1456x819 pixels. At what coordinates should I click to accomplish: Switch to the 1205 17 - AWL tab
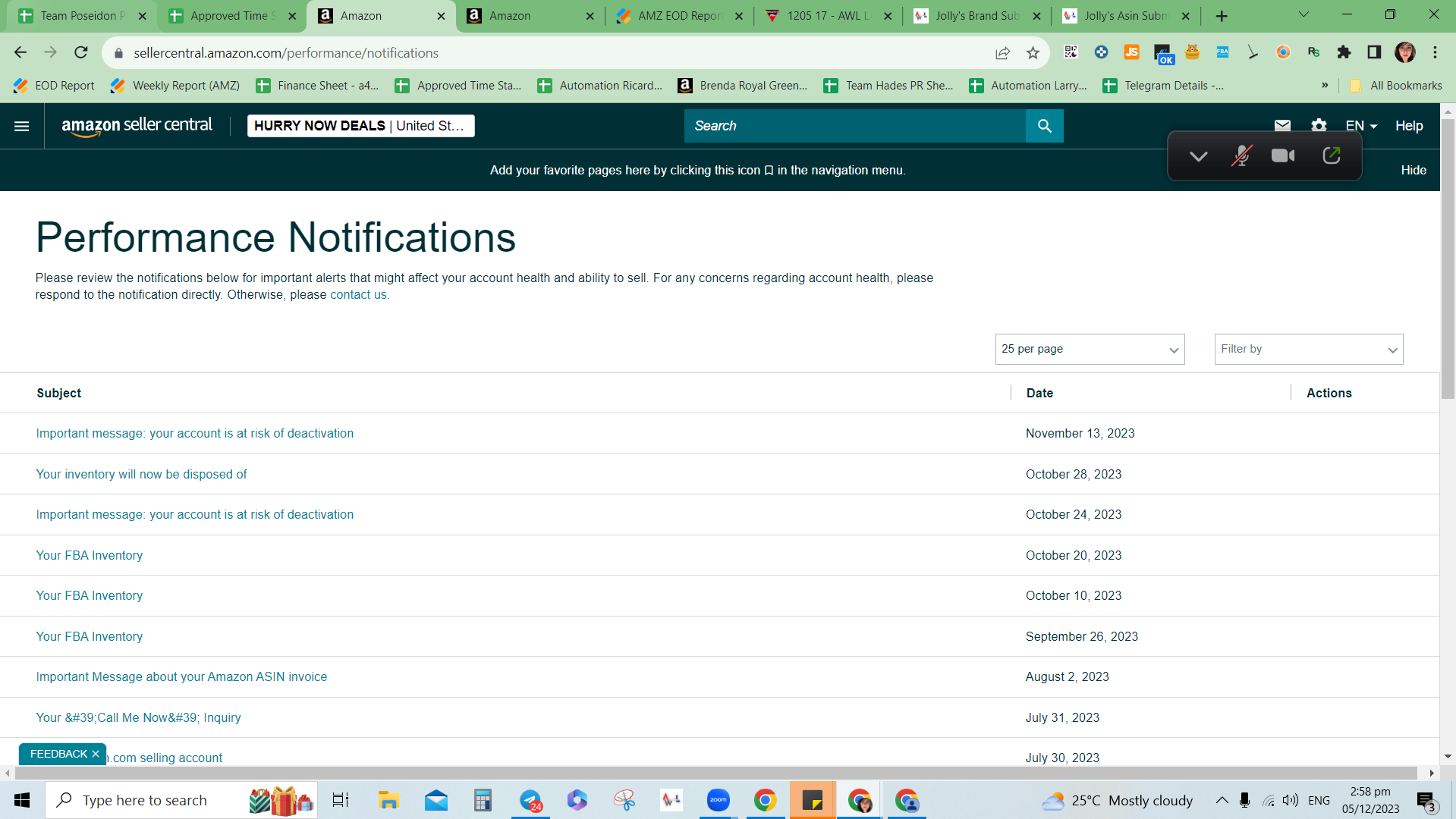[x=829, y=16]
